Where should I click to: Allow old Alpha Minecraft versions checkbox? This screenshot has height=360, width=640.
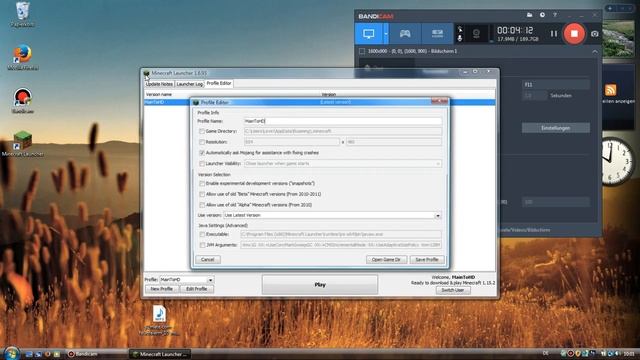(202, 205)
